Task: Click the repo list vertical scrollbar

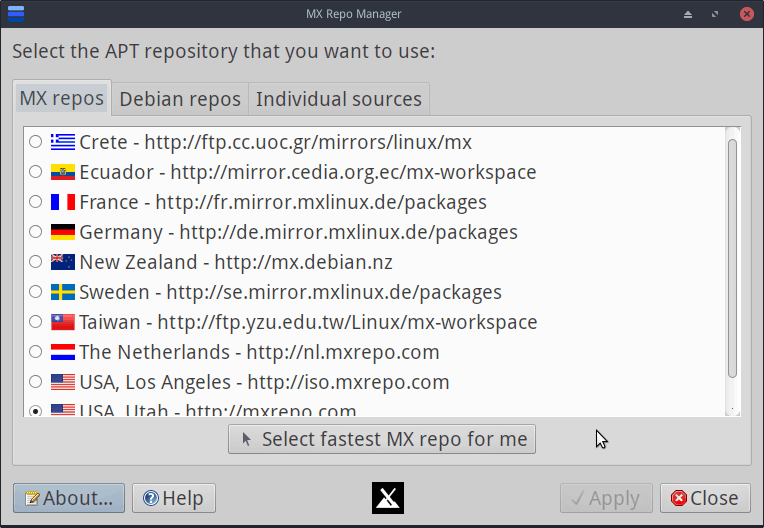Action: pyautogui.click(x=732, y=258)
